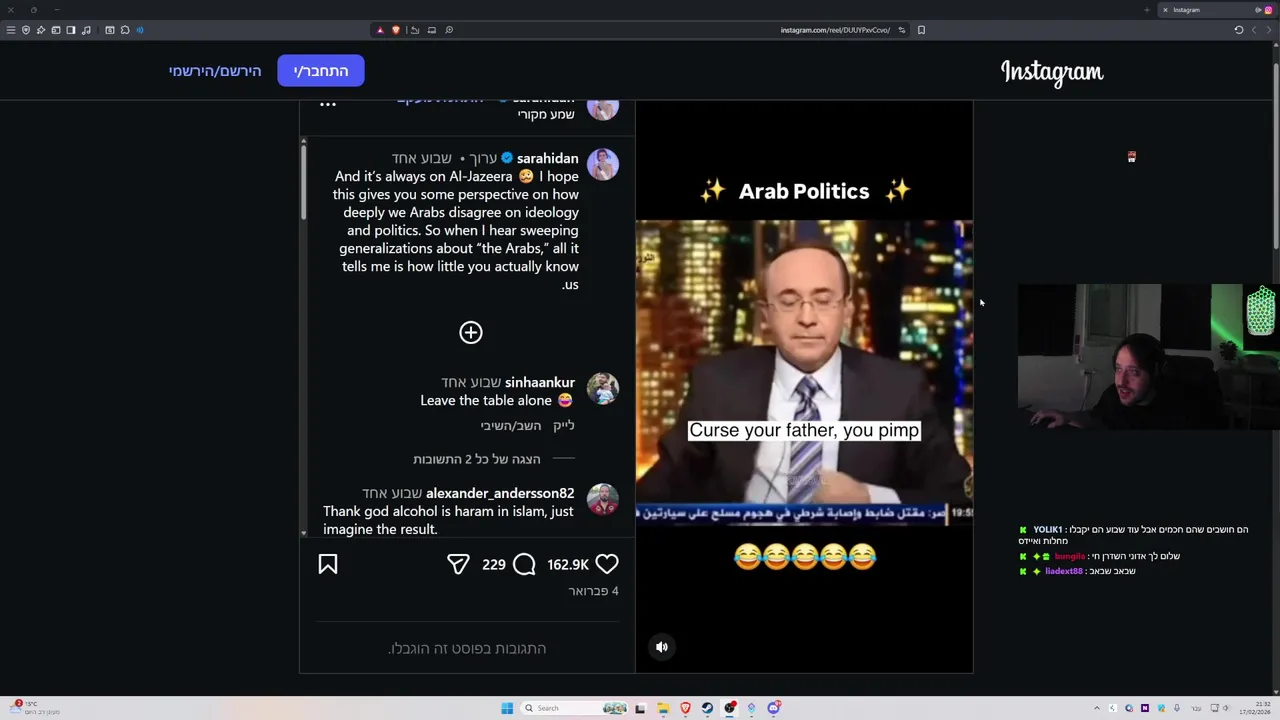Viewport: 1280px width, 720px height.
Task: Click alexander_andersson82 avatar
Action: (603, 499)
